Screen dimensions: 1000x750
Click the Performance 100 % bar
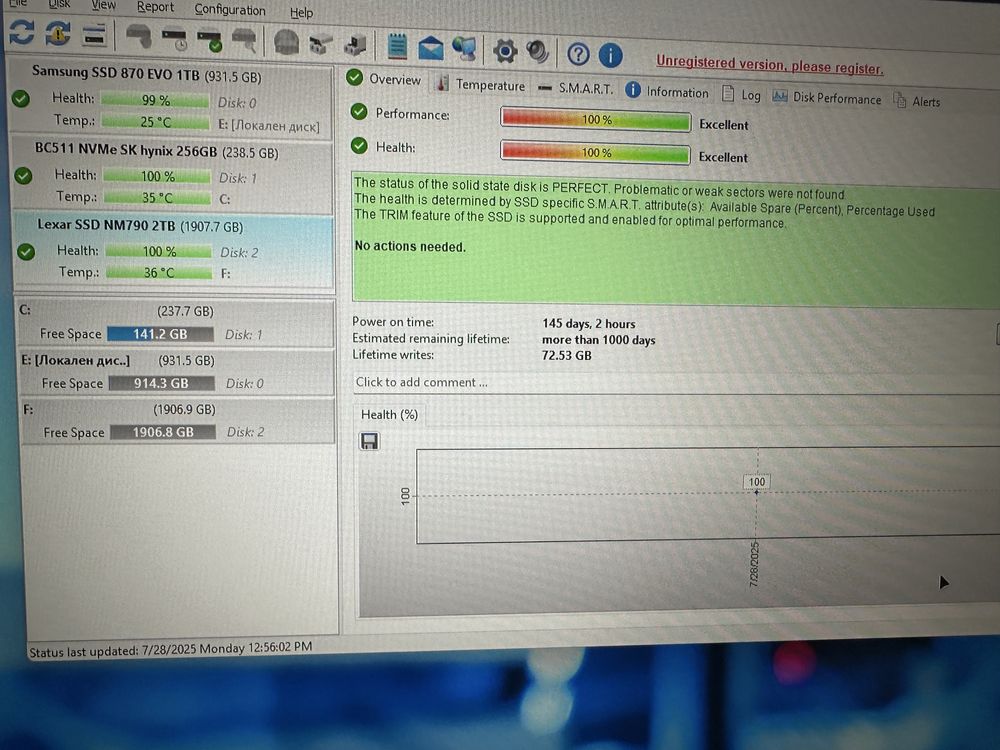(x=596, y=119)
